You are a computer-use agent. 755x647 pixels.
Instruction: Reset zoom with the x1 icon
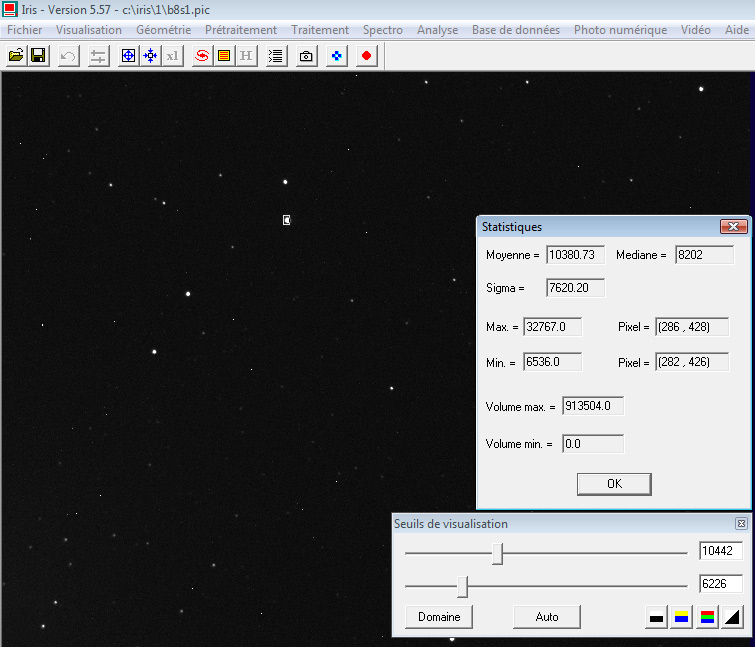click(172, 56)
